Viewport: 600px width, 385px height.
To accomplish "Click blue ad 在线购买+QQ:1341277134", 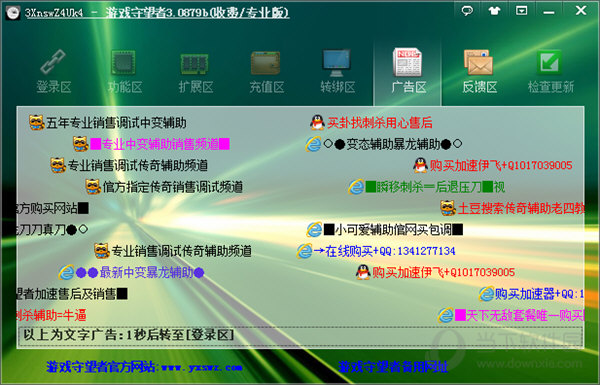I will coord(384,251).
